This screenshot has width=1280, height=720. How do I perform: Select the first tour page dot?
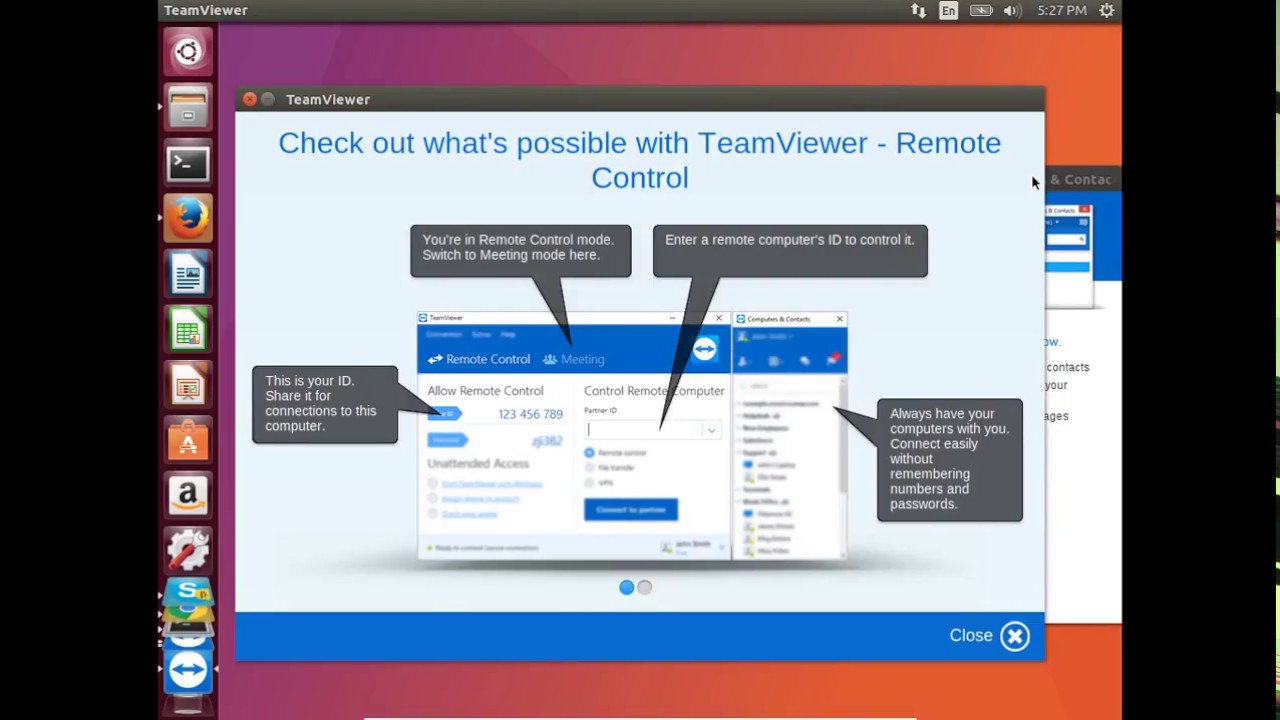click(x=626, y=588)
